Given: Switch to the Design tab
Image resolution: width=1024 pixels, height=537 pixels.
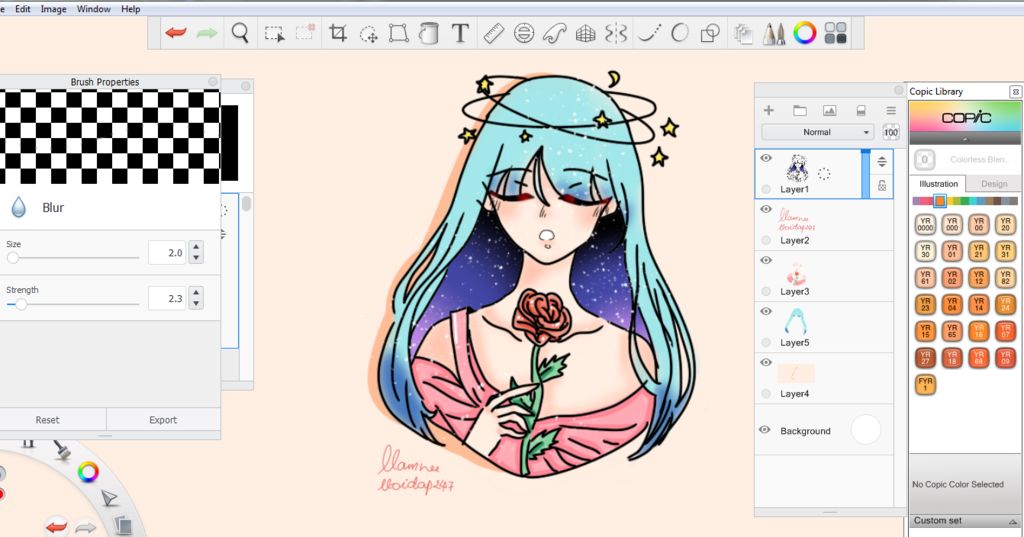Looking at the screenshot, I should click(994, 184).
